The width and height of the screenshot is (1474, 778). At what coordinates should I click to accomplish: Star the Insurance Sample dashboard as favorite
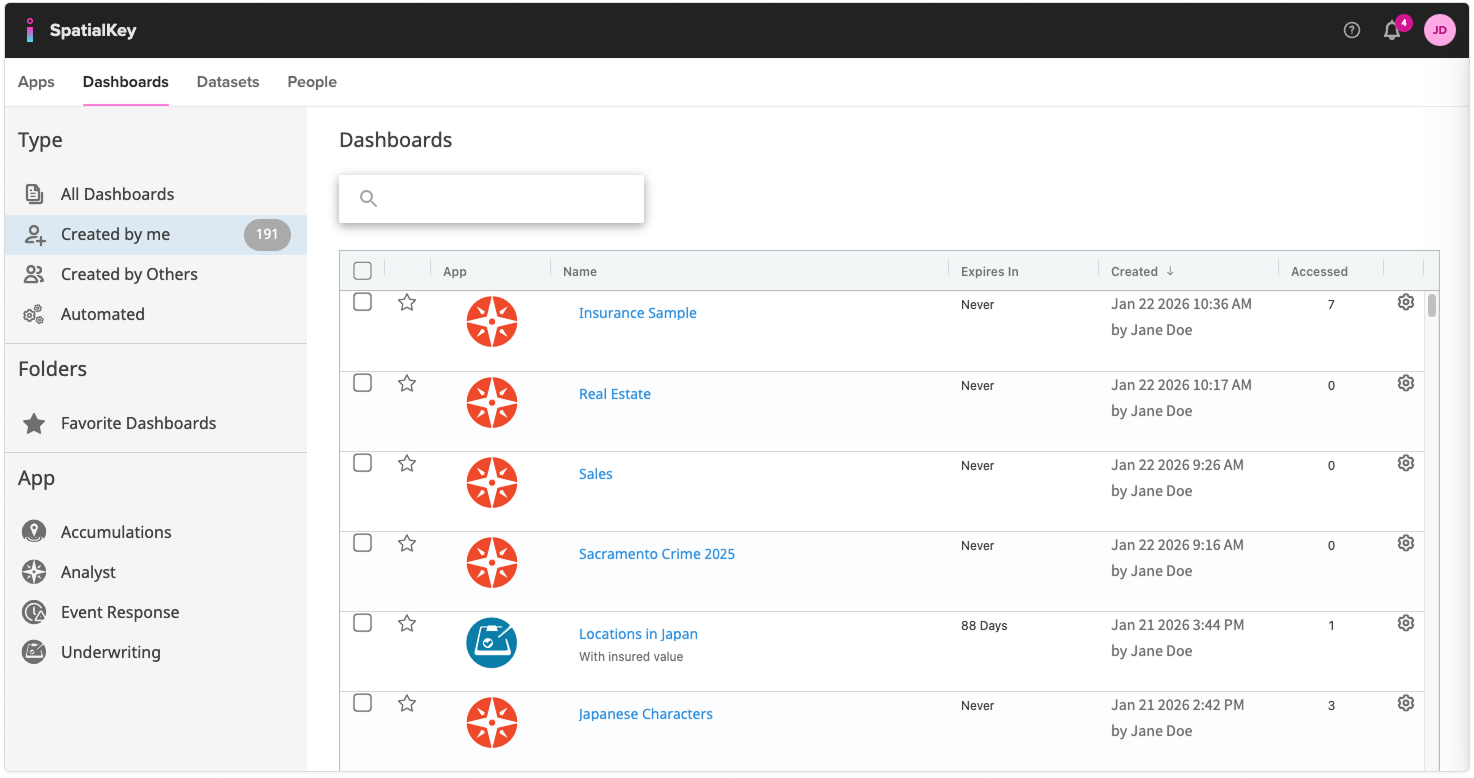[407, 302]
